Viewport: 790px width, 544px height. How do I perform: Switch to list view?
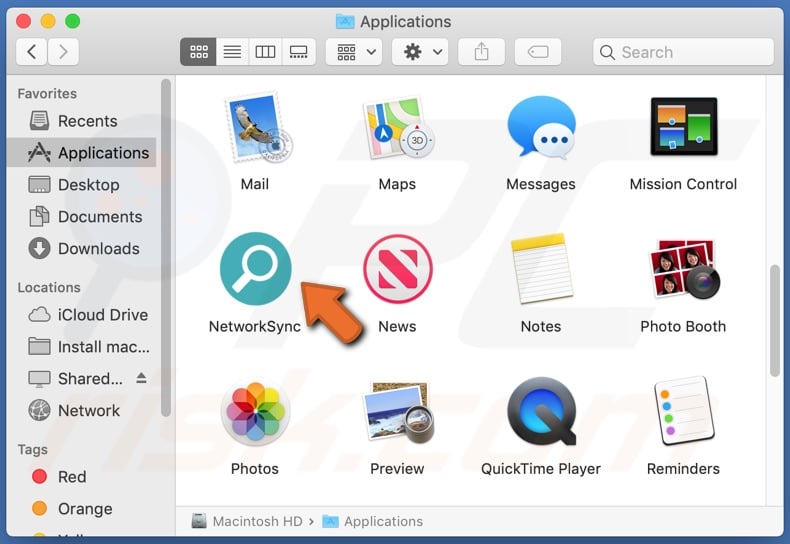232,52
